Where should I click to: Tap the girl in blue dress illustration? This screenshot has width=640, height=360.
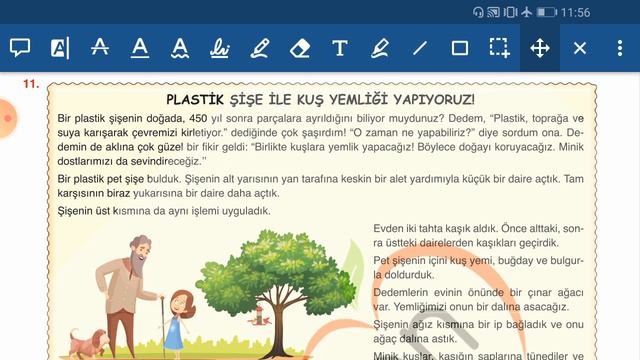178,324
